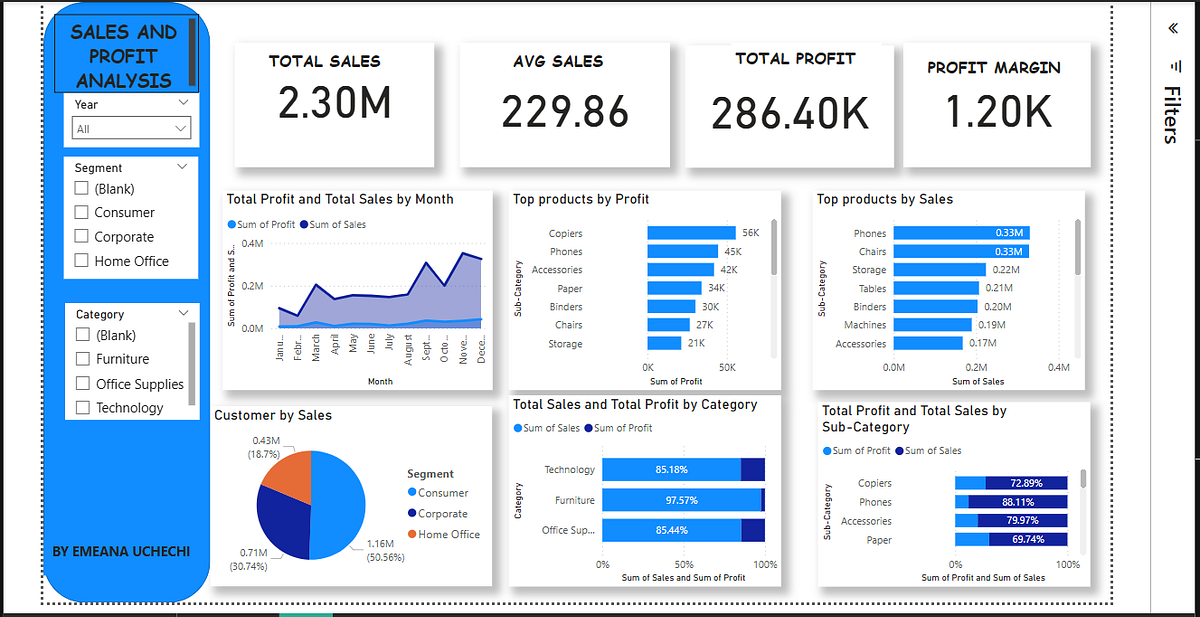Screen dimensions: 1200x617
Task: Collapse the Category slicer using its chevron
Action: tap(183, 312)
